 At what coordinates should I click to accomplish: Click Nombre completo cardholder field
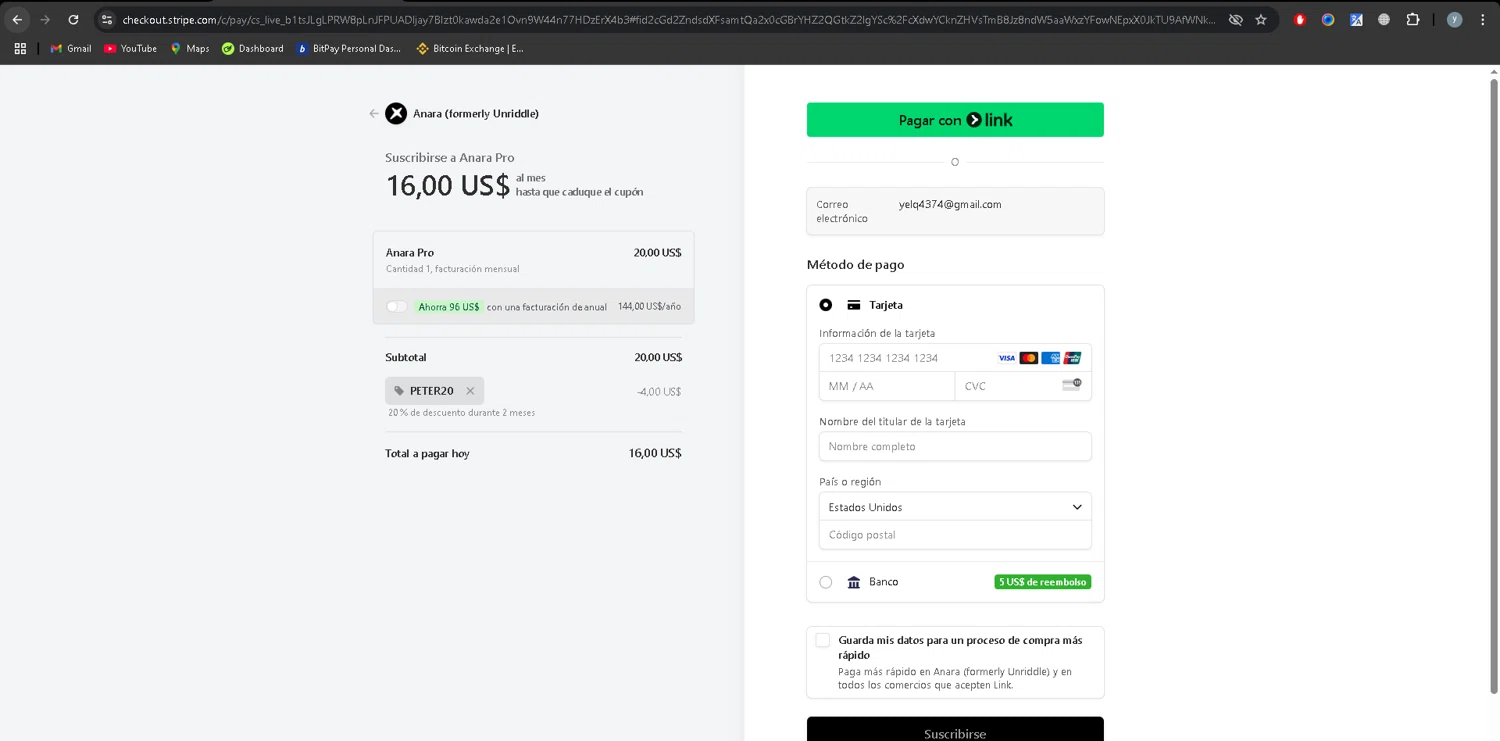(955, 446)
